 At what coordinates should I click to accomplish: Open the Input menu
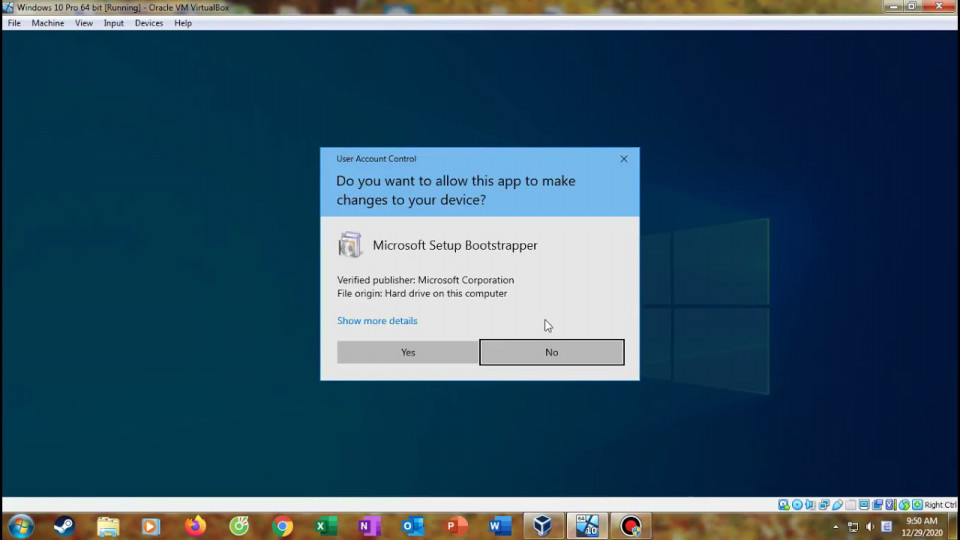pos(113,23)
